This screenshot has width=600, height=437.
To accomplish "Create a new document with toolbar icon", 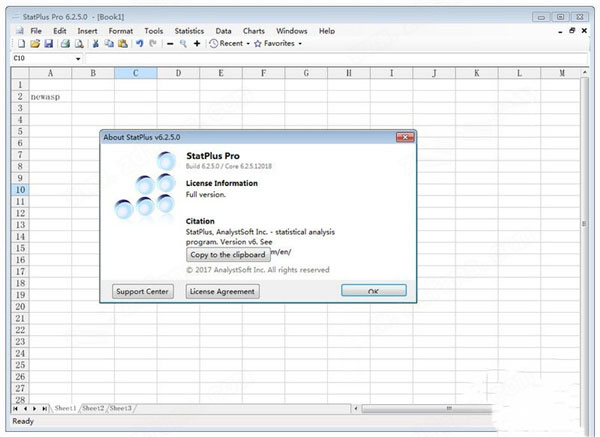I will [22, 44].
